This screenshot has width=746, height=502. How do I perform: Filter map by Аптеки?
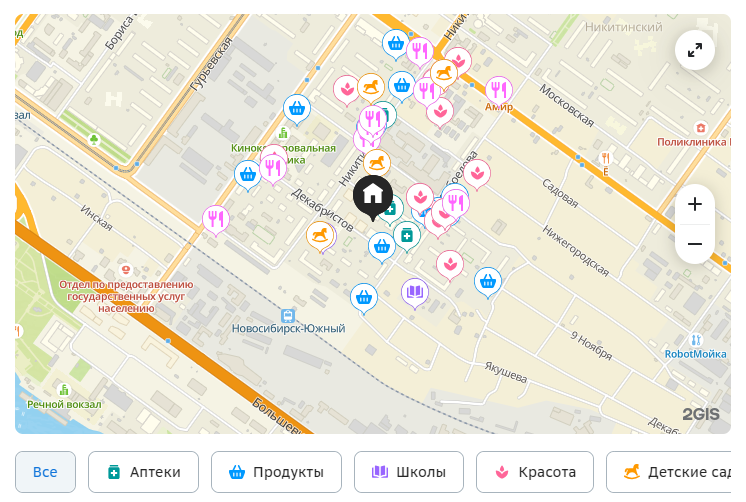pos(143,472)
